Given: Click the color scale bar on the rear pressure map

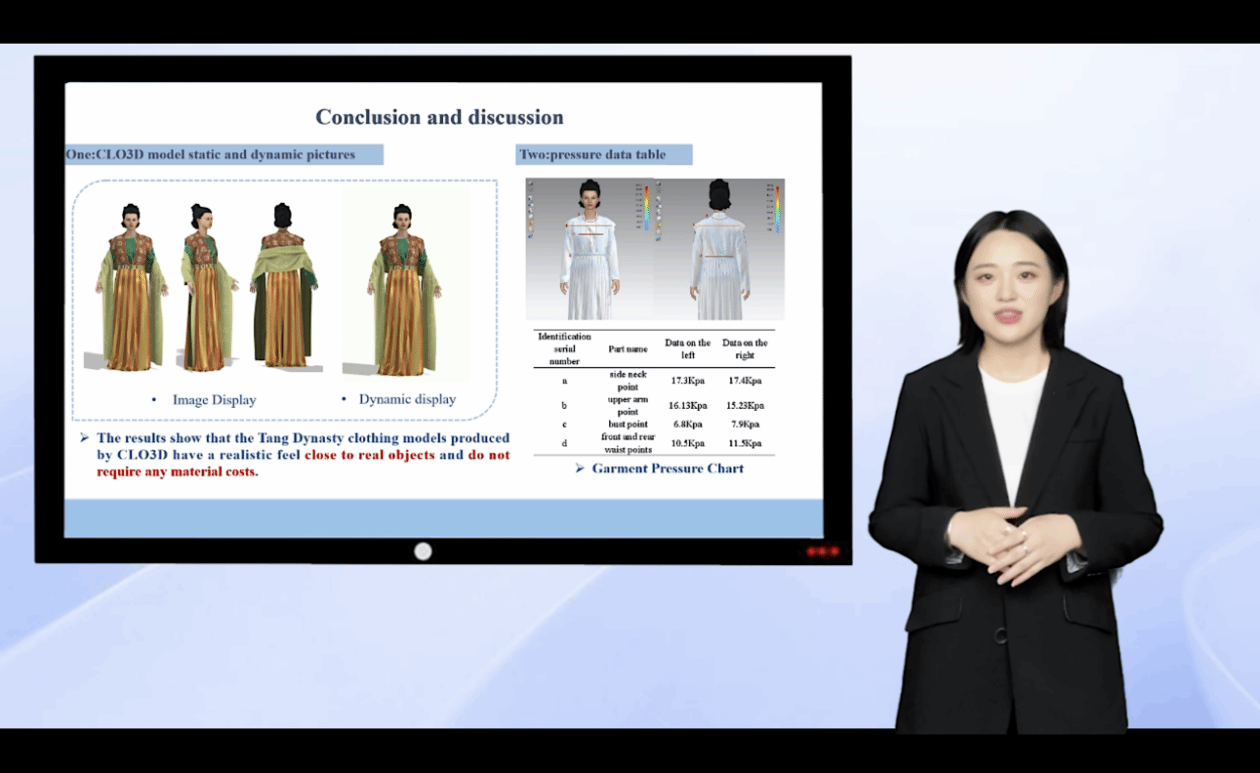Looking at the screenshot, I should pos(777,208).
